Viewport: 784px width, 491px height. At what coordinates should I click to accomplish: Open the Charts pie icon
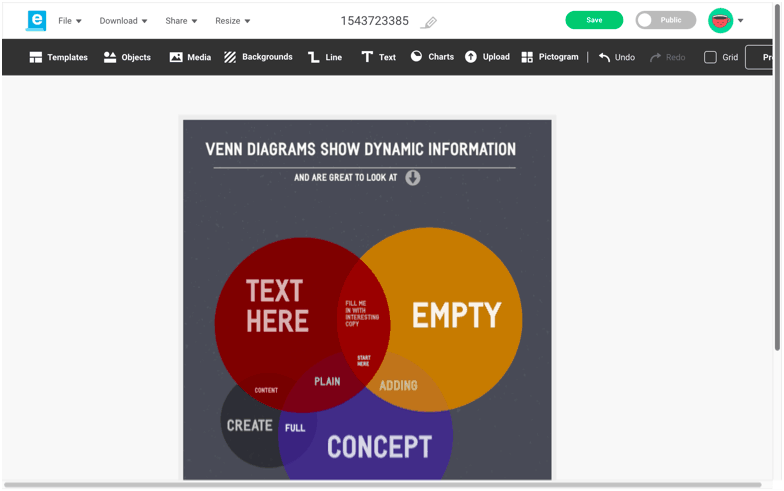click(416, 56)
